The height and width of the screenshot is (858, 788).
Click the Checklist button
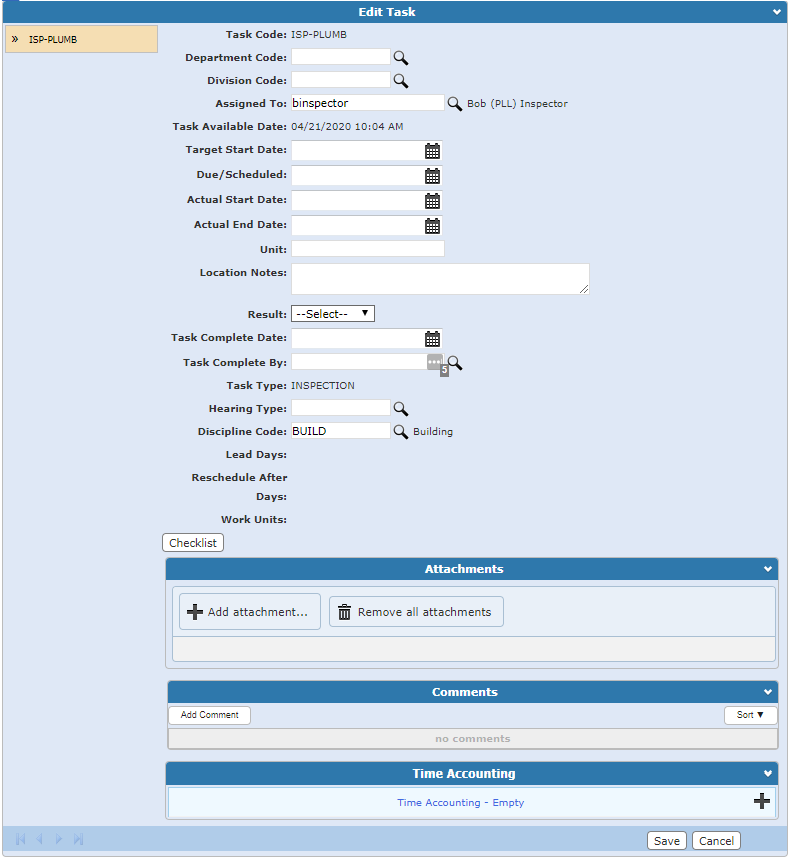point(193,543)
